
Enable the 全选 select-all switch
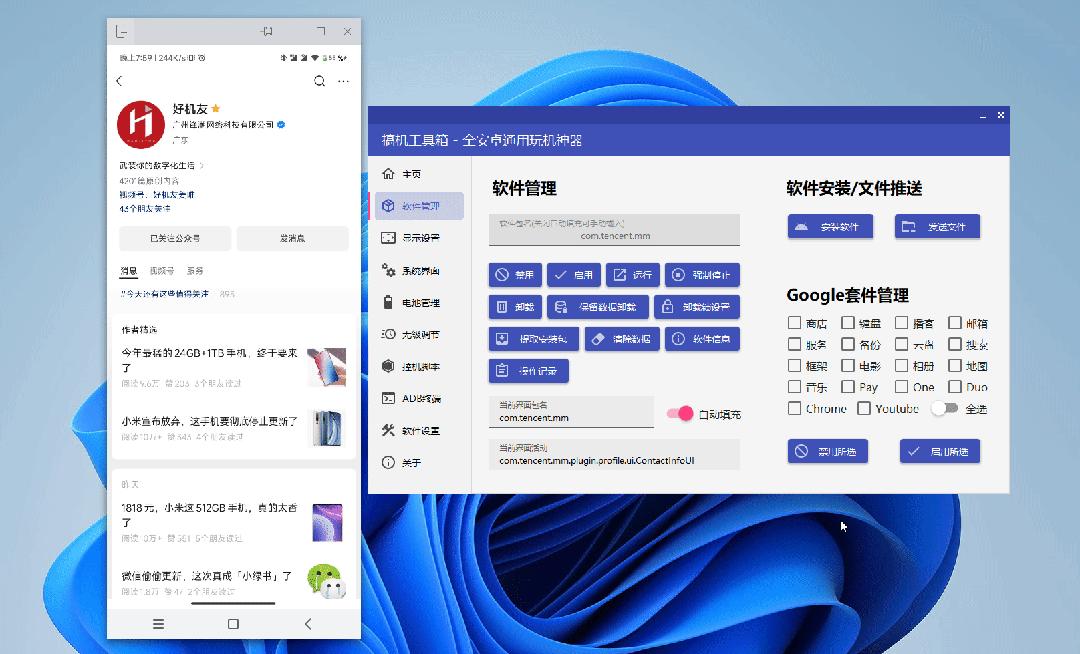944,409
